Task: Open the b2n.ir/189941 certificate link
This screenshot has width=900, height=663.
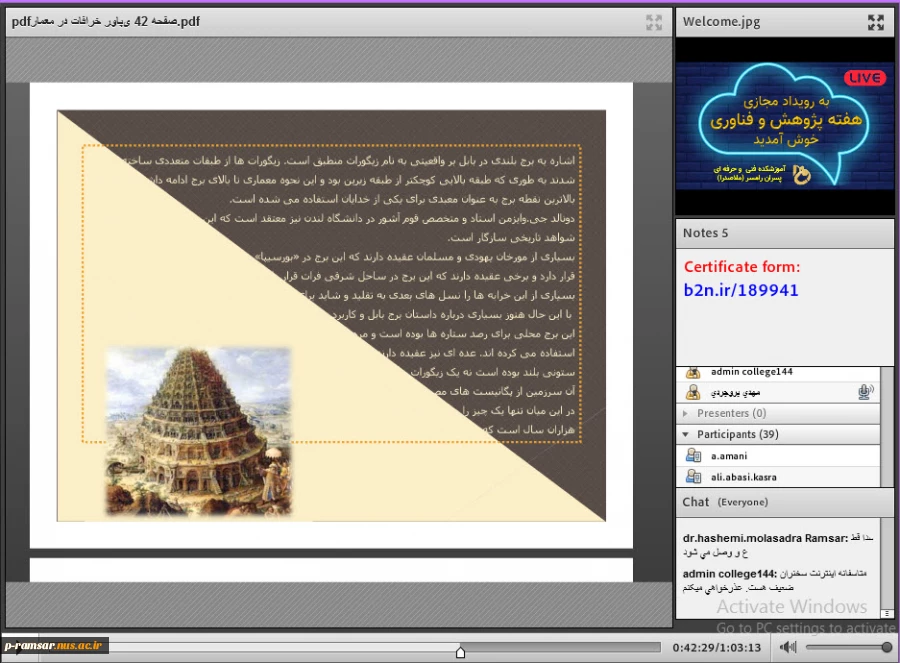Action: 741,290
